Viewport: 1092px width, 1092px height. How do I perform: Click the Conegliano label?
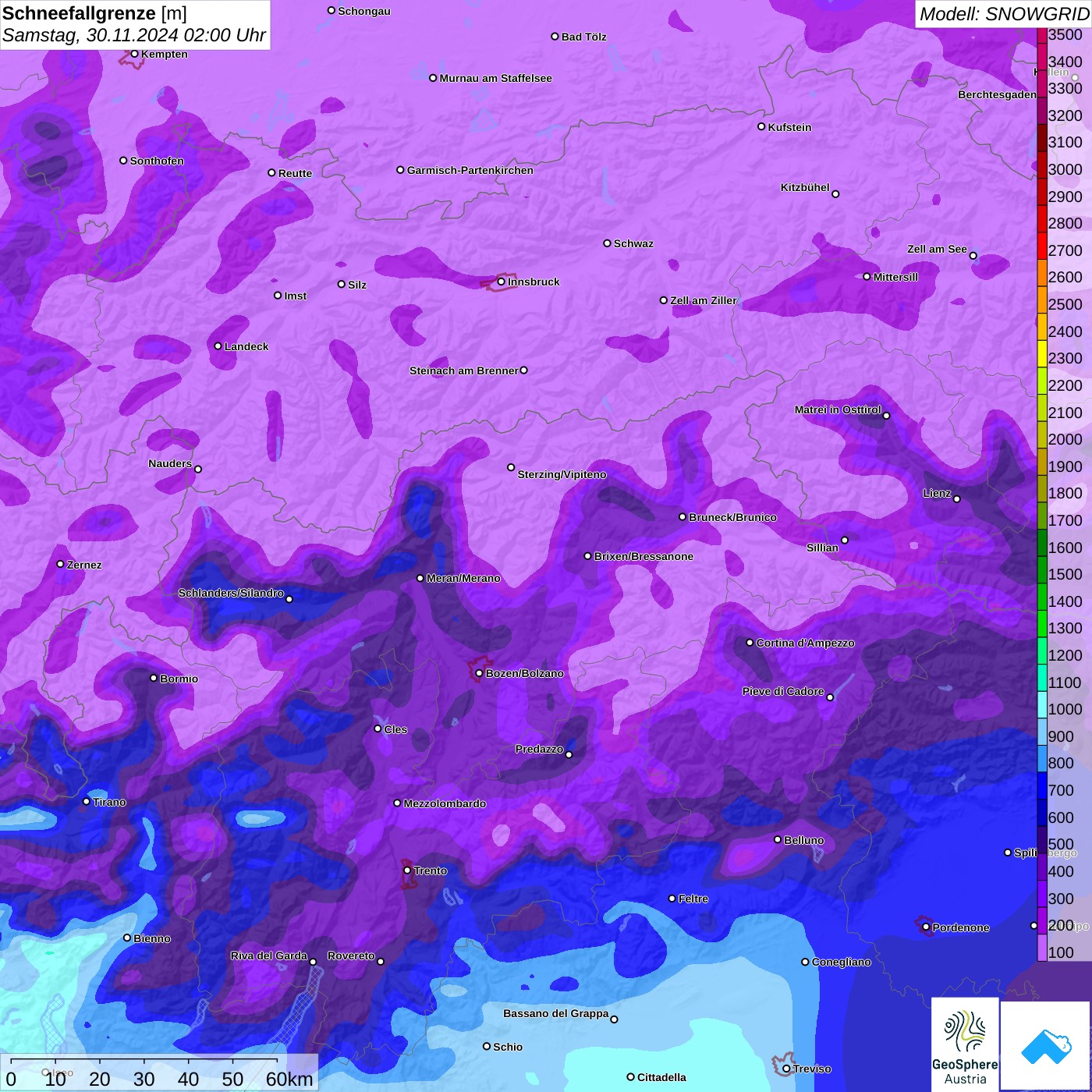click(841, 962)
